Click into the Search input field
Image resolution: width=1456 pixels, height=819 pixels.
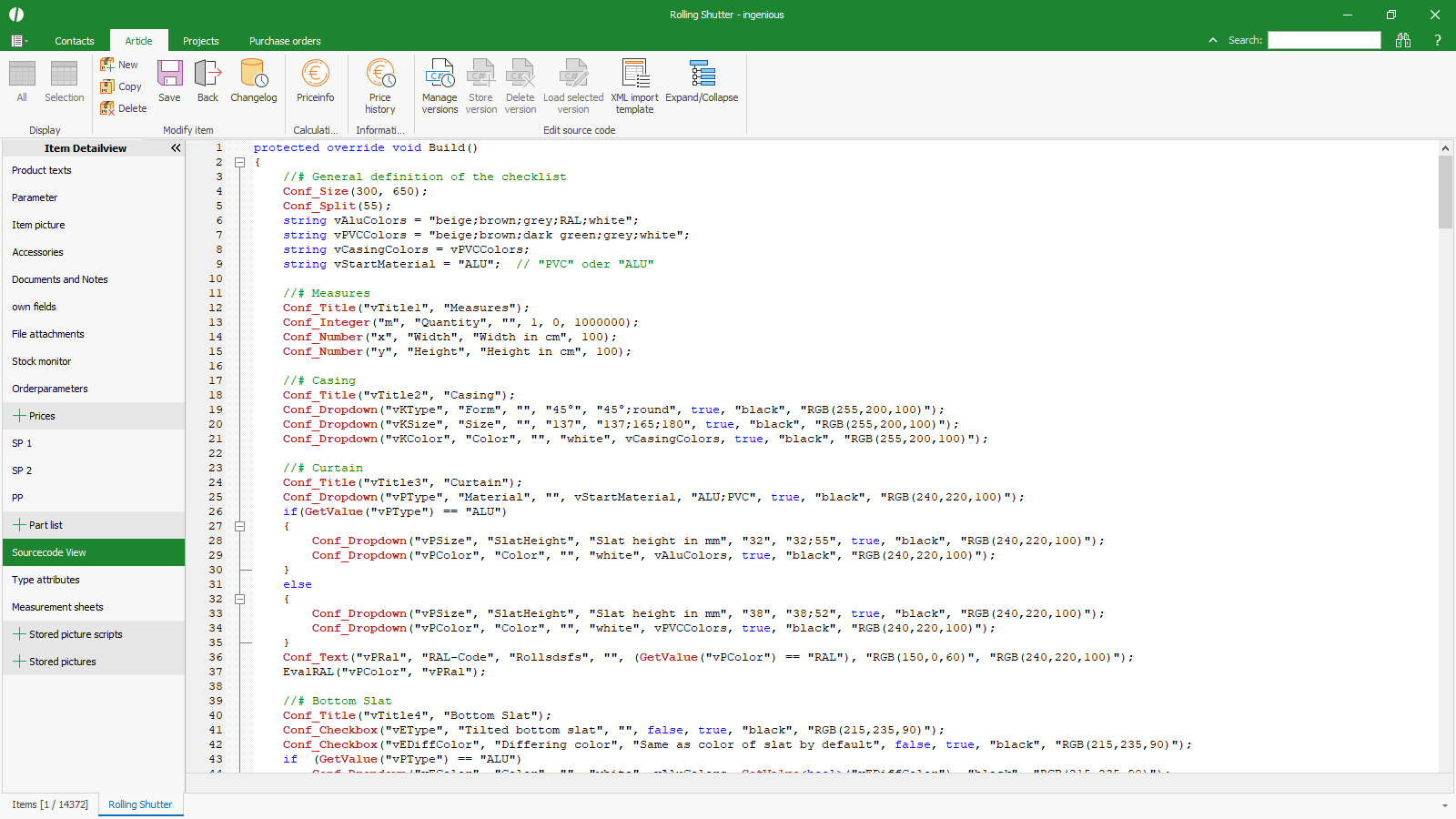coord(1324,40)
